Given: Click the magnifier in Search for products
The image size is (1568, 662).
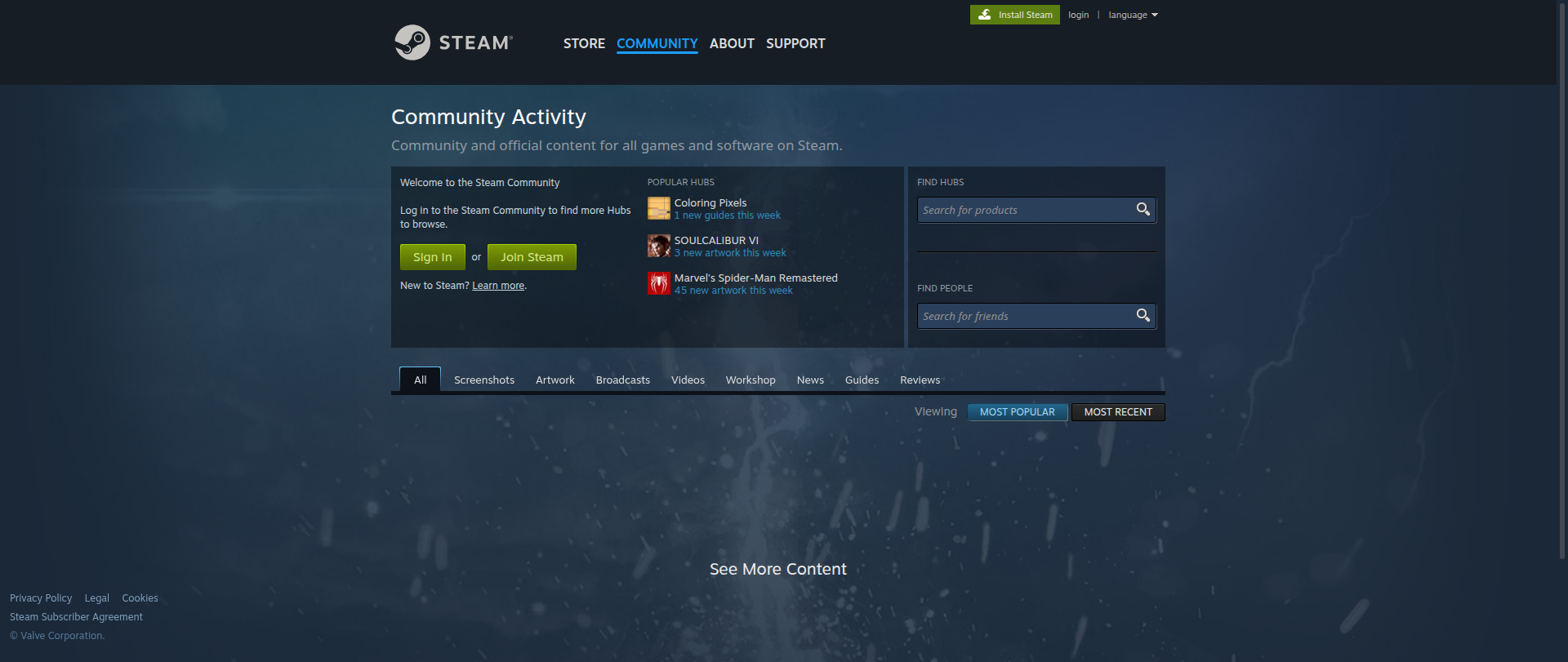Looking at the screenshot, I should (x=1143, y=210).
